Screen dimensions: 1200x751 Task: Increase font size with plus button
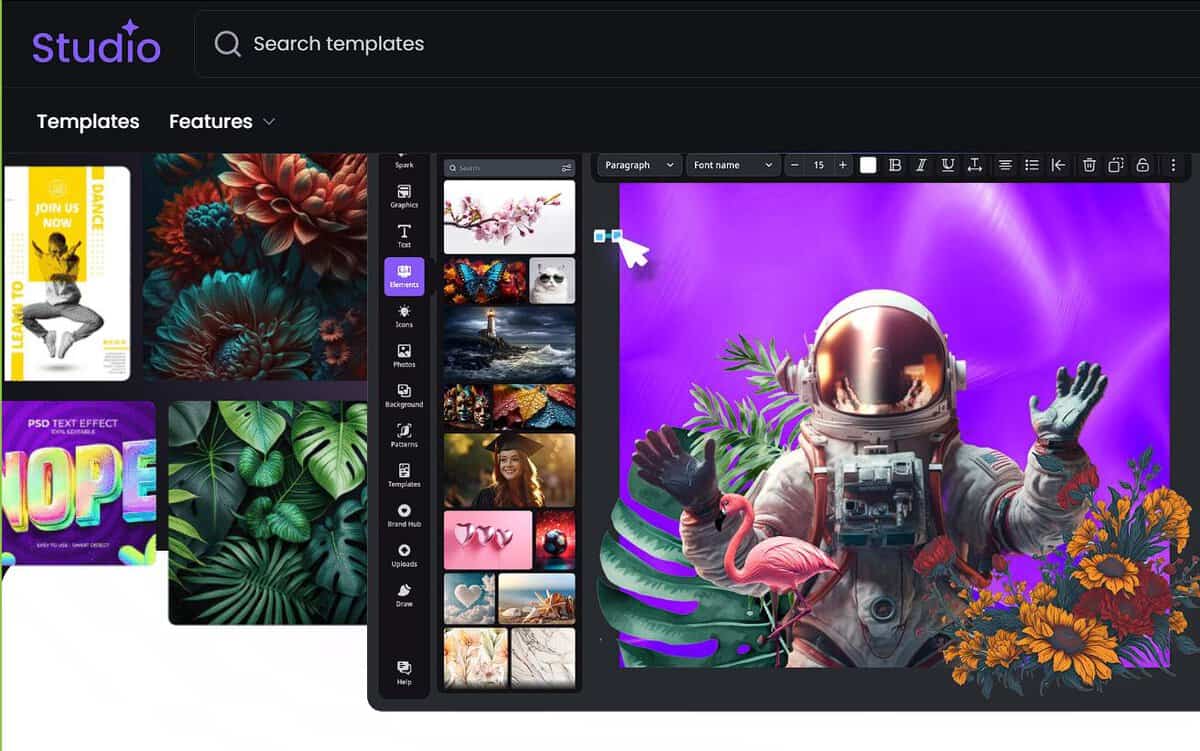[843, 165]
